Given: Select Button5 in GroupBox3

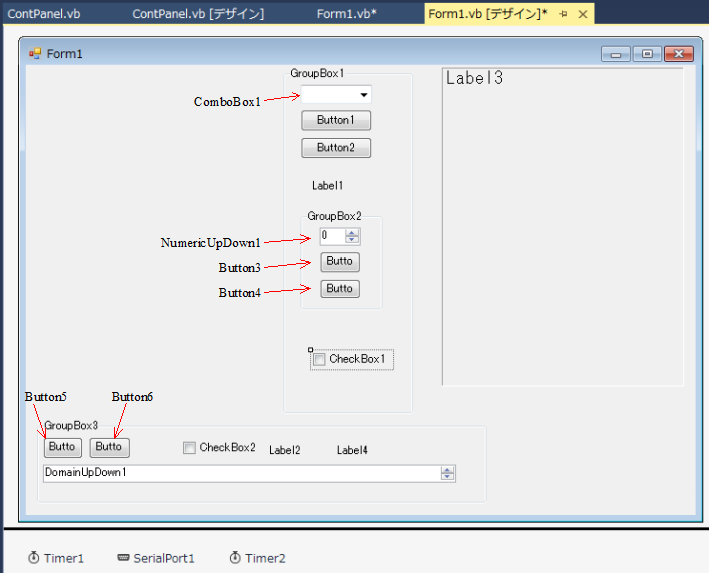Looking at the screenshot, I should (62, 447).
